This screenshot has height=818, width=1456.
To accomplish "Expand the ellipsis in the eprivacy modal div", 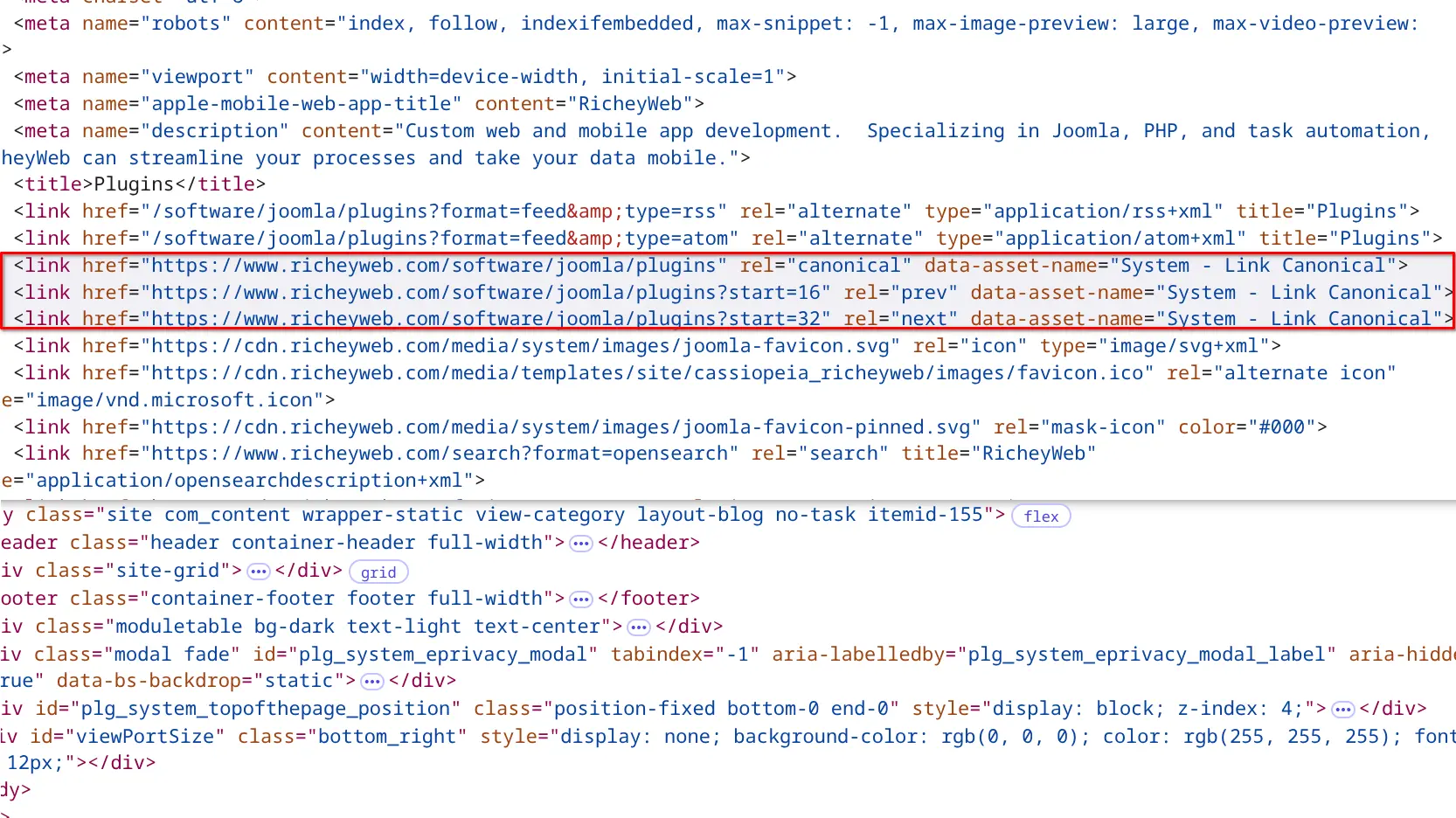I will point(372,682).
